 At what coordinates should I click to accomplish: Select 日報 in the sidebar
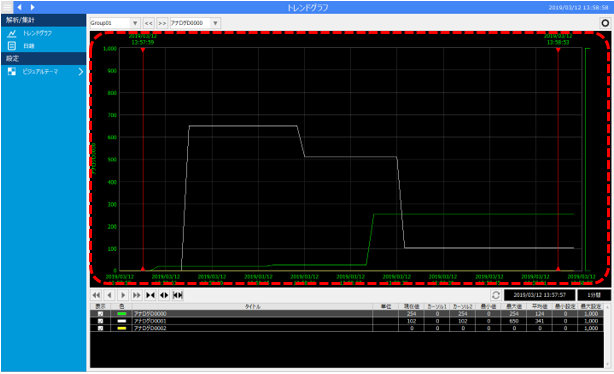[43, 46]
